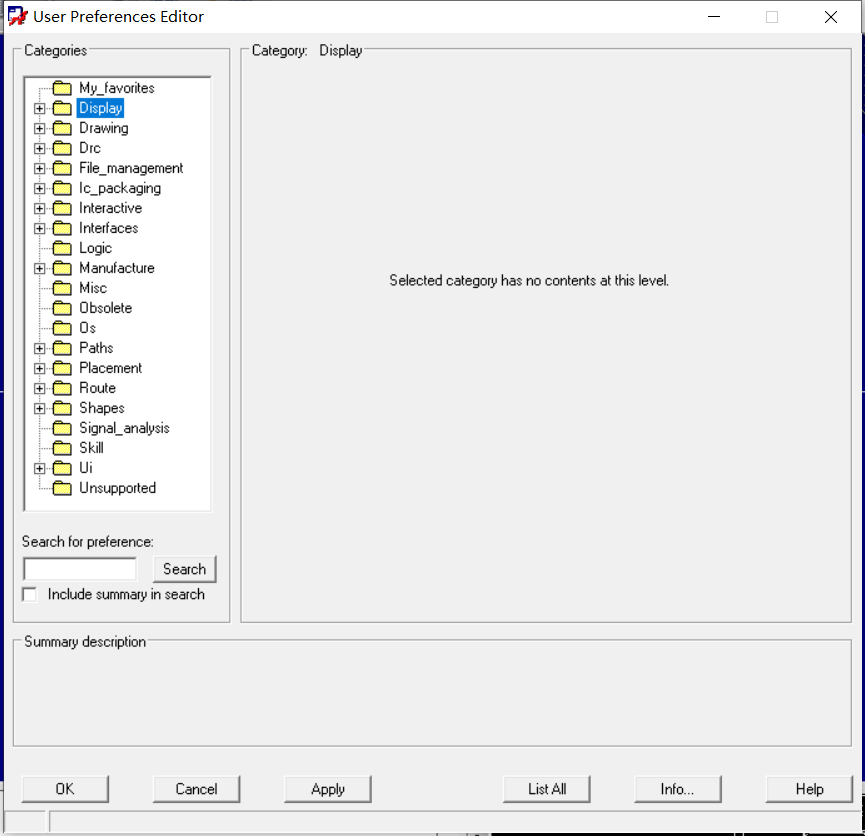Image resolution: width=865 pixels, height=836 pixels.
Task: Select the Drawing category label
Action: point(103,128)
